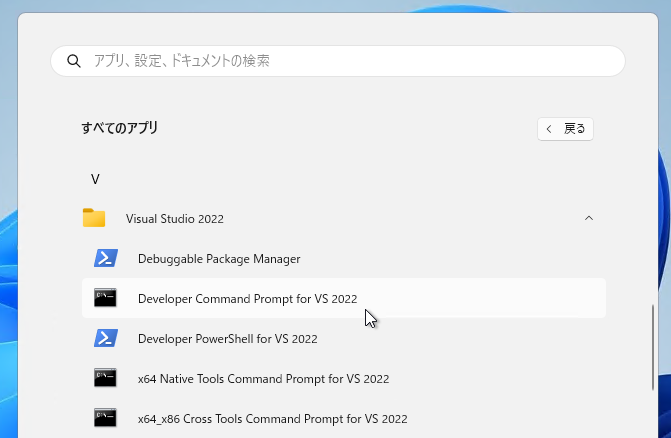
Task: Open Developer PowerShell for VS 2022
Action: [228, 339]
